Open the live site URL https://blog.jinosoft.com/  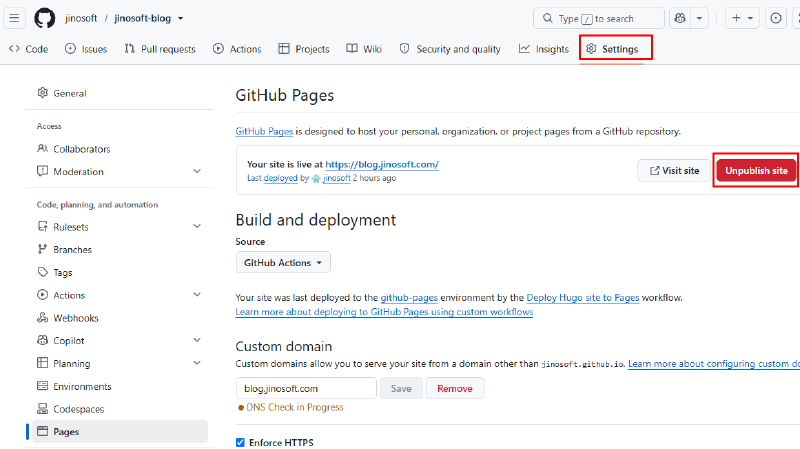coord(382,164)
